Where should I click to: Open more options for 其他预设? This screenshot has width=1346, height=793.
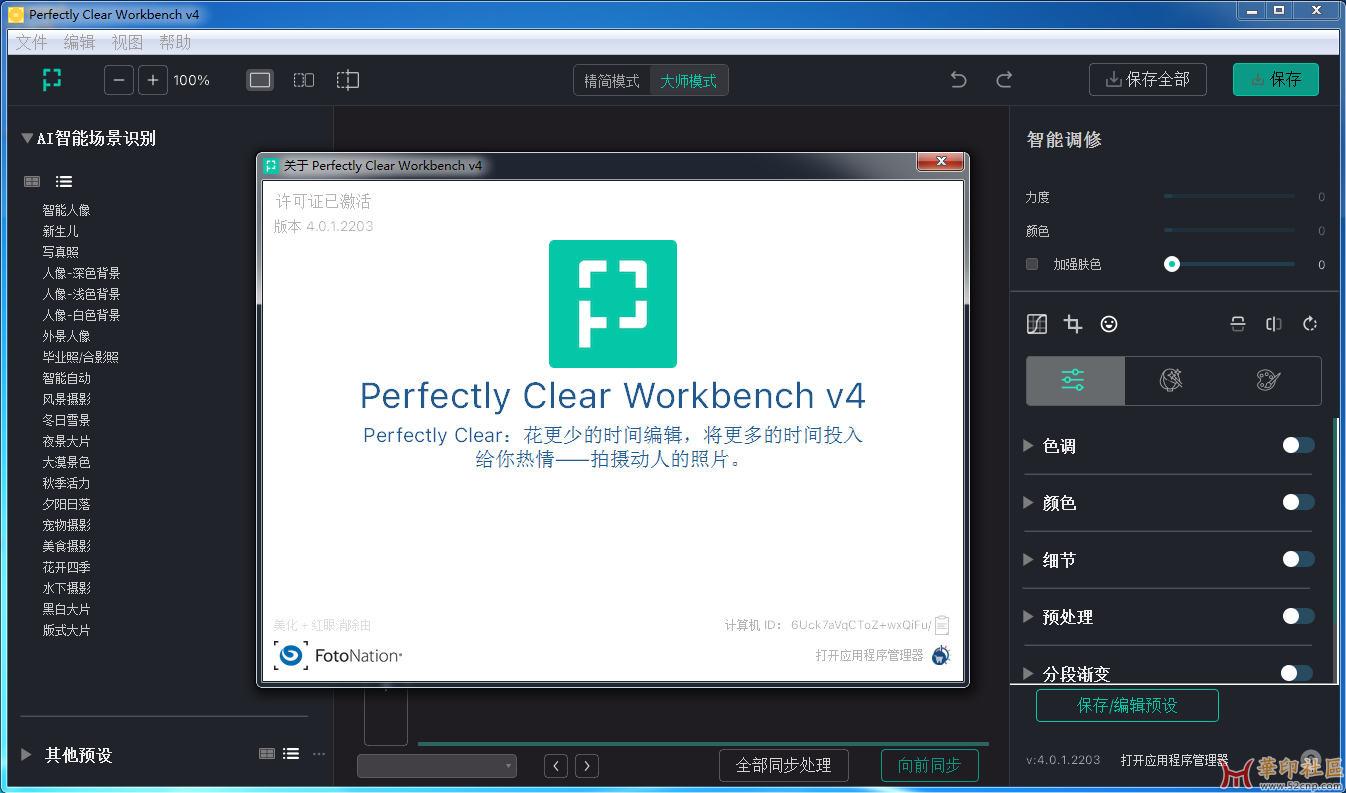[x=319, y=754]
